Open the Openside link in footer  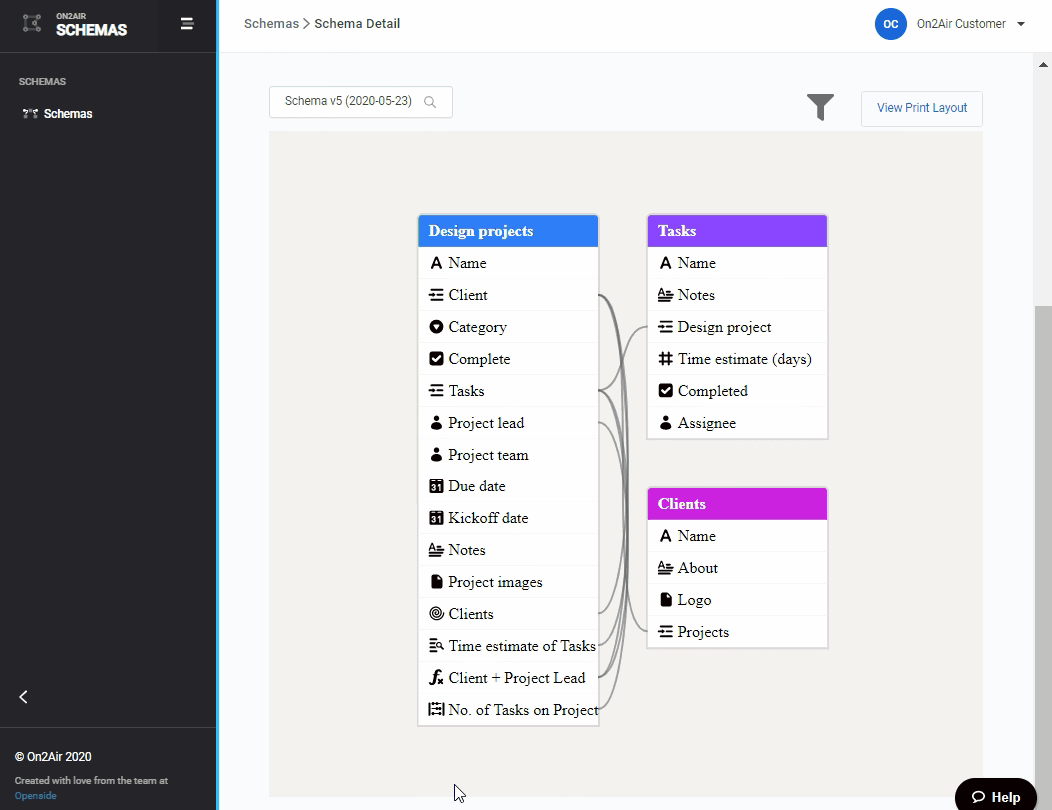click(x=36, y=796)
